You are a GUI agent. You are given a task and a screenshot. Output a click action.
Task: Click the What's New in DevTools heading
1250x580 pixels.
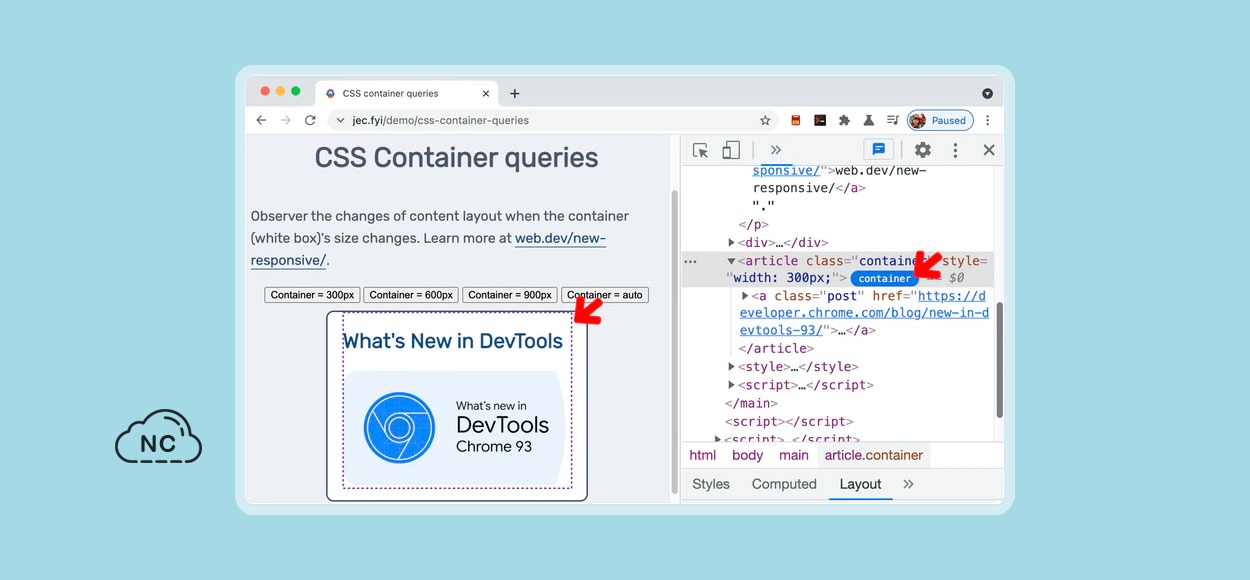click(x=453, y=341)
